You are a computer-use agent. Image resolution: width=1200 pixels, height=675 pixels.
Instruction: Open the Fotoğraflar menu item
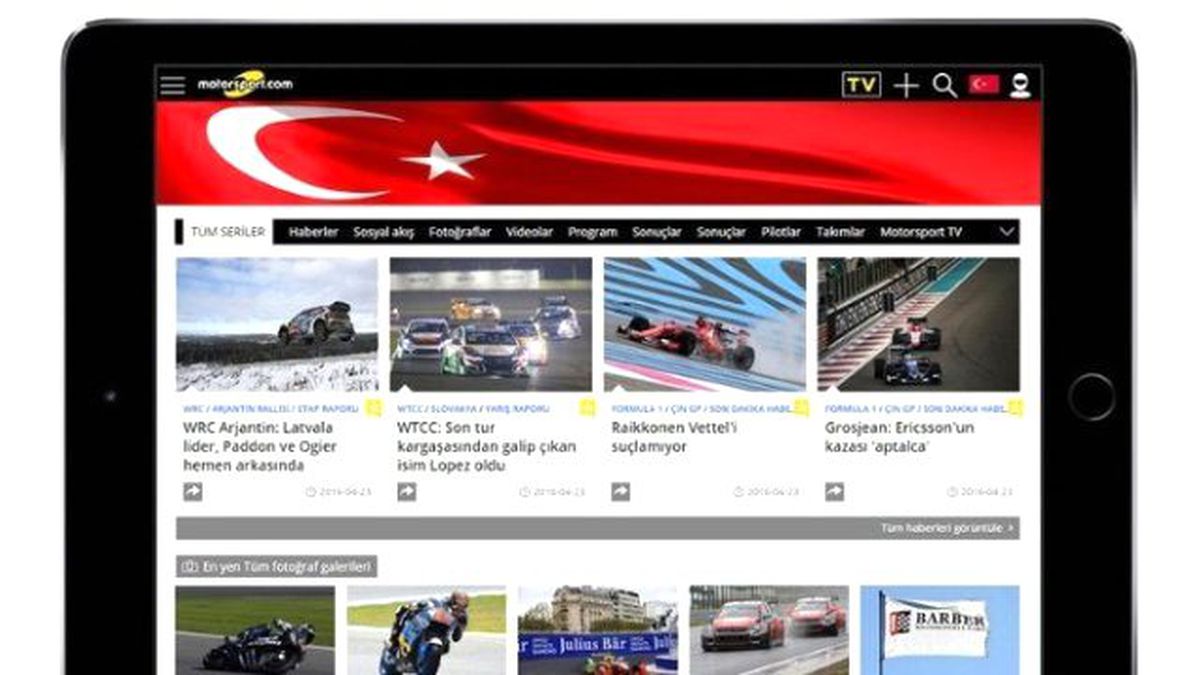click(x=460, y=232)
